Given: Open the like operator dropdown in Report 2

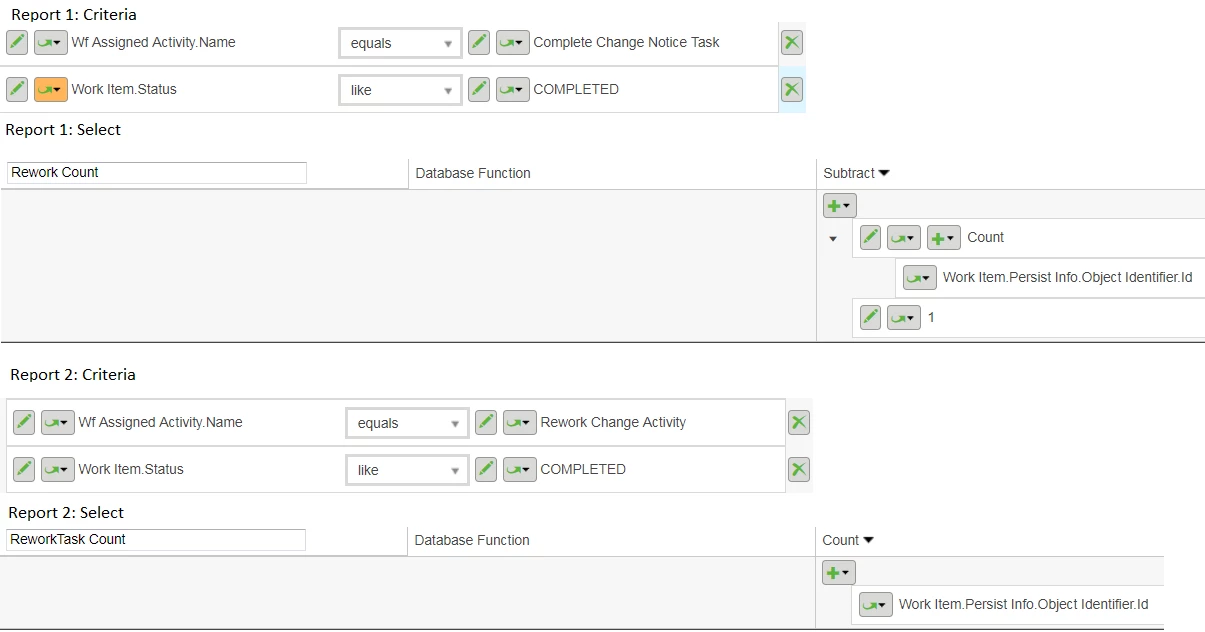Looking at the screenshot, I should coord(407,470).
